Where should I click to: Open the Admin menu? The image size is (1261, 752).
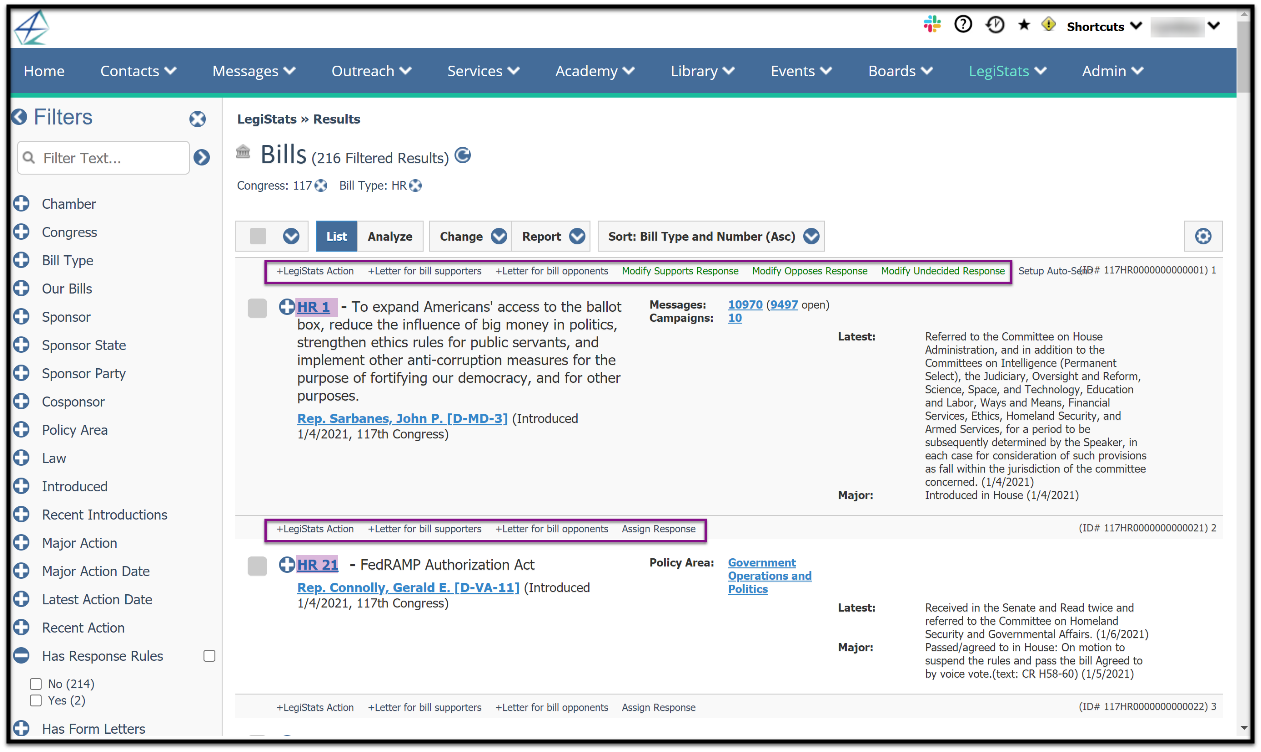(x=1113, y=71)
